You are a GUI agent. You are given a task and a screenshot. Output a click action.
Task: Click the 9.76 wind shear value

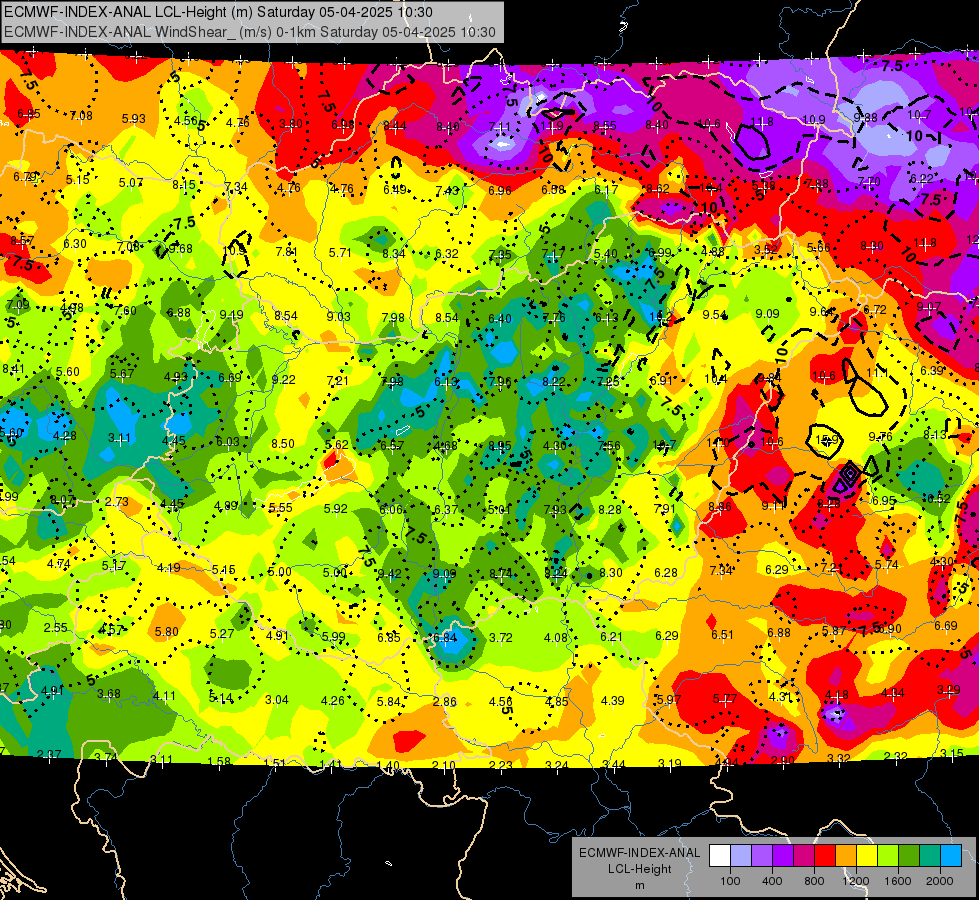[x=880, y=437]
